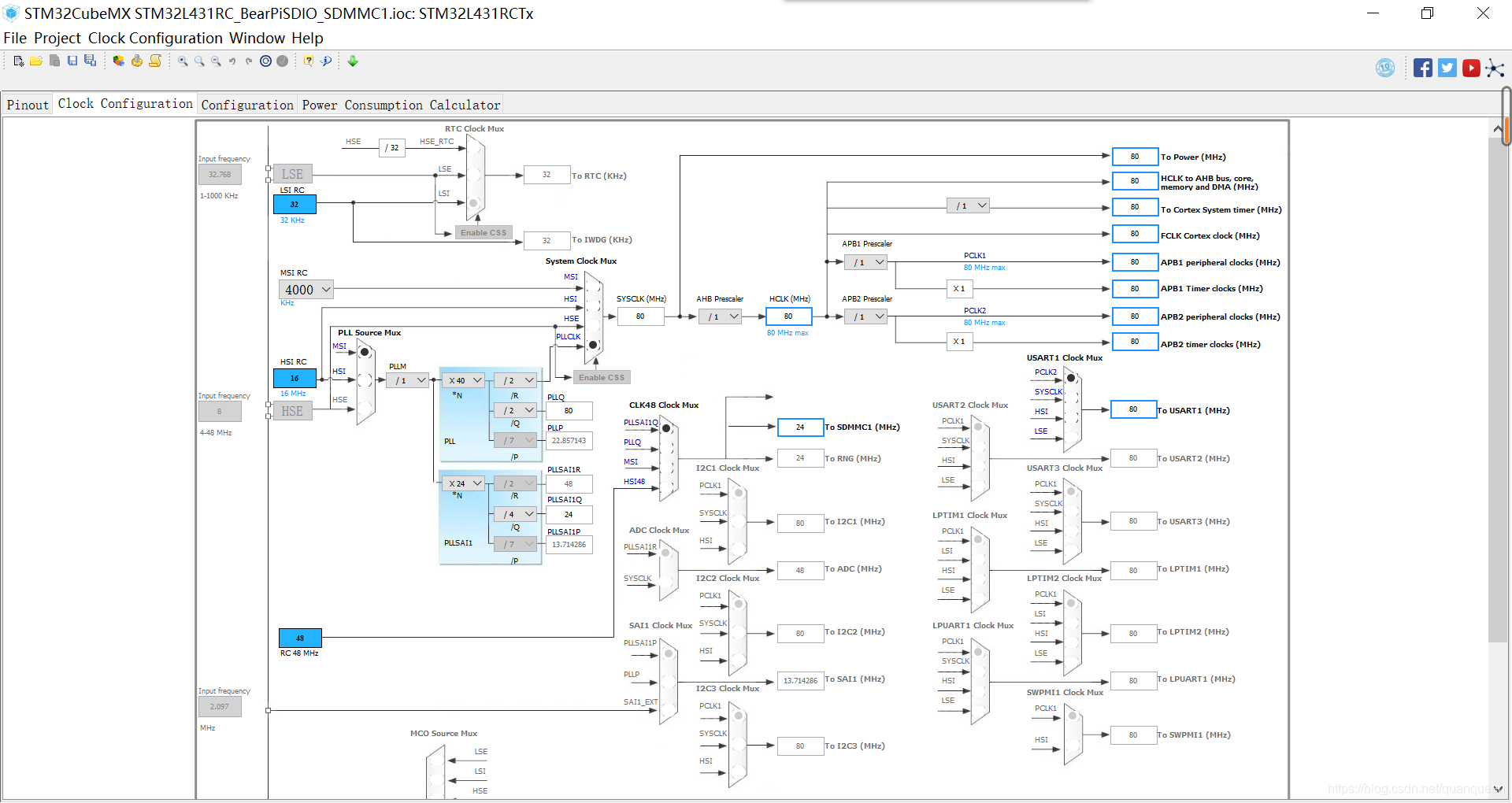The height and width of the screenshot is (803, 1512).
Task: Open the ST Twitter page icon
Action: [x=1447, y=68]
